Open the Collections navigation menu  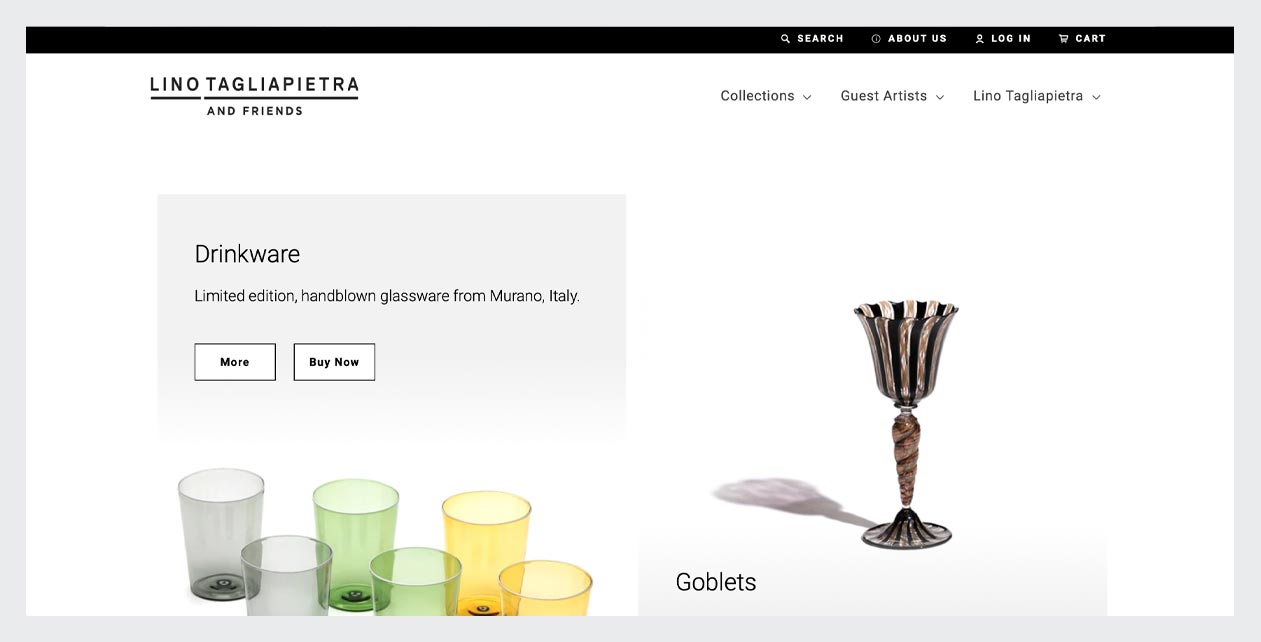point(757,96)
